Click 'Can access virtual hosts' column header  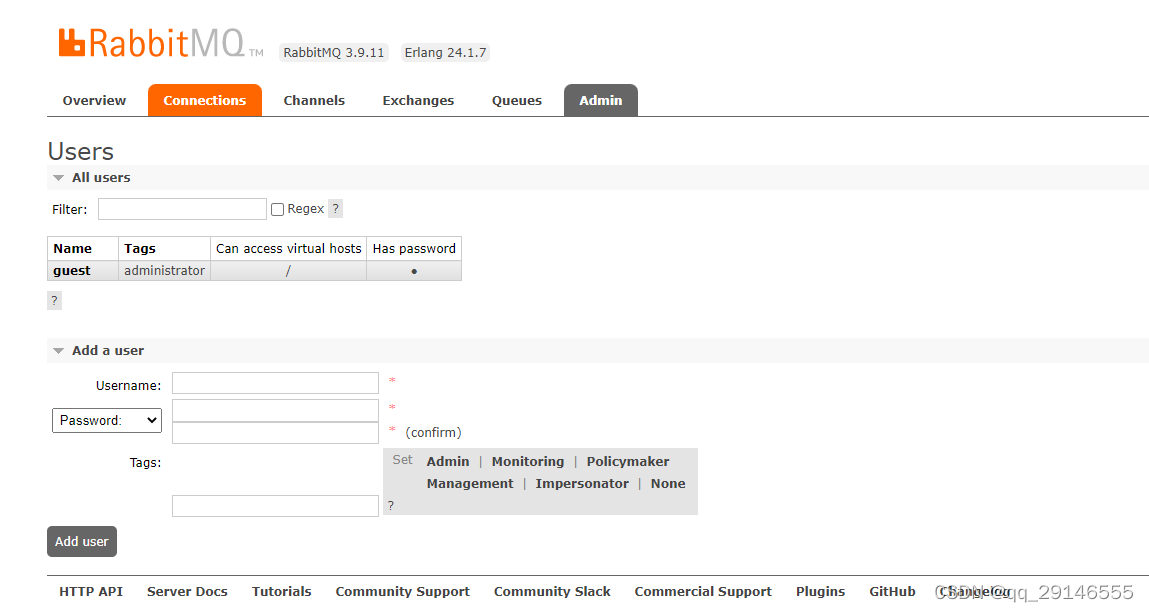pos(289,248)
